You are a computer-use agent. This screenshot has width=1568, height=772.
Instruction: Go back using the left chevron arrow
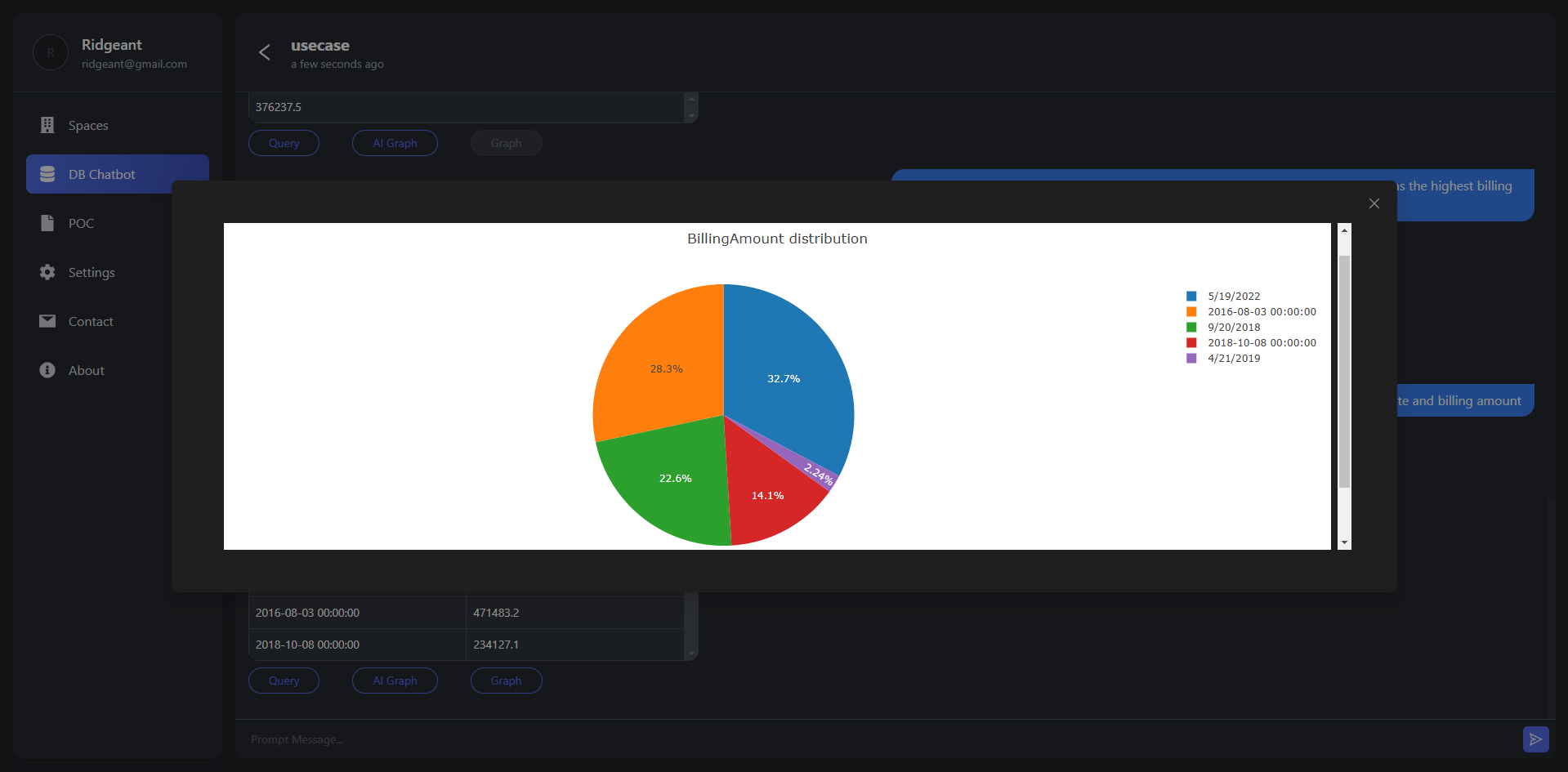pos(264,53)
